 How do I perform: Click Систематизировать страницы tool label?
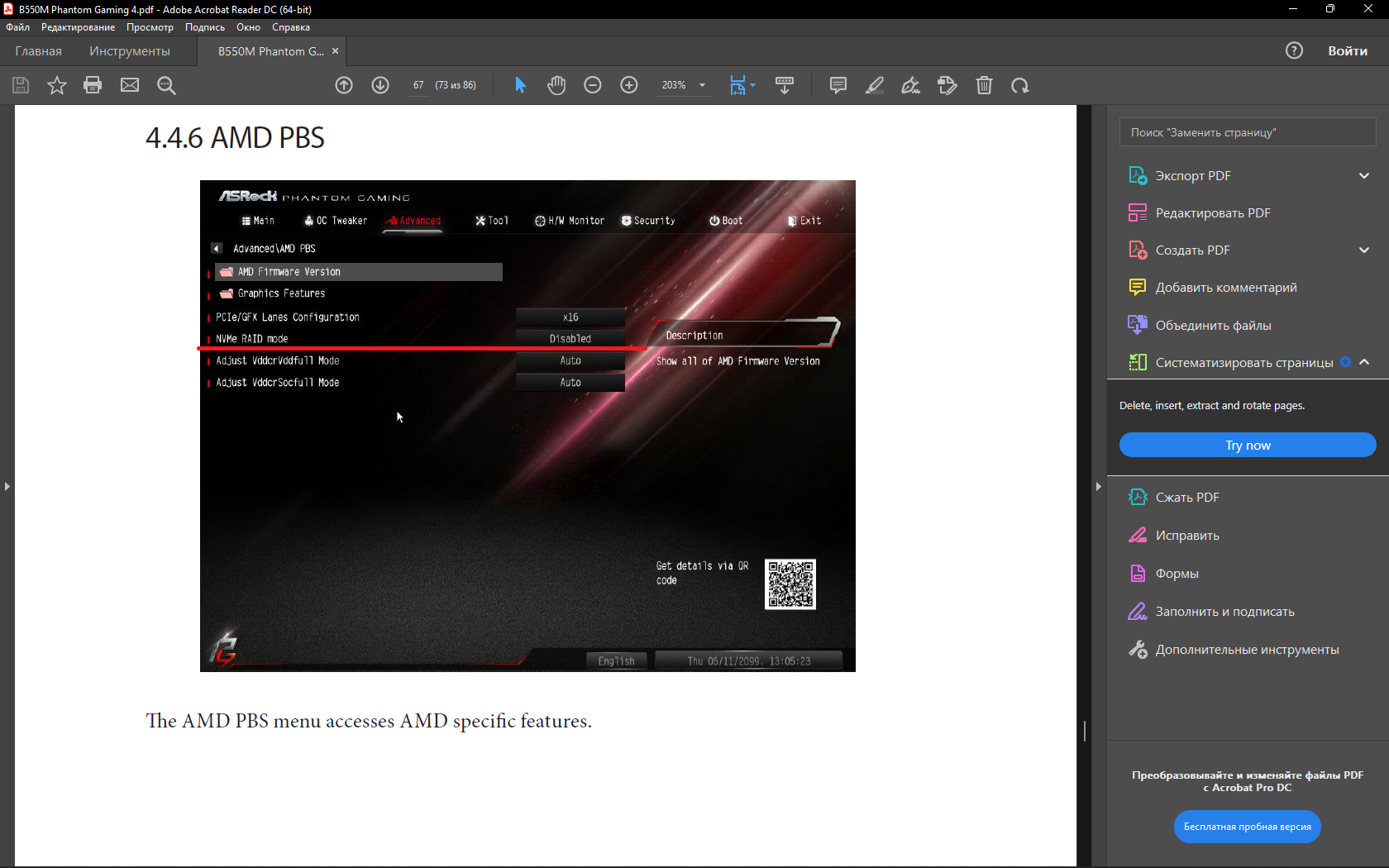click(1244, 363)
